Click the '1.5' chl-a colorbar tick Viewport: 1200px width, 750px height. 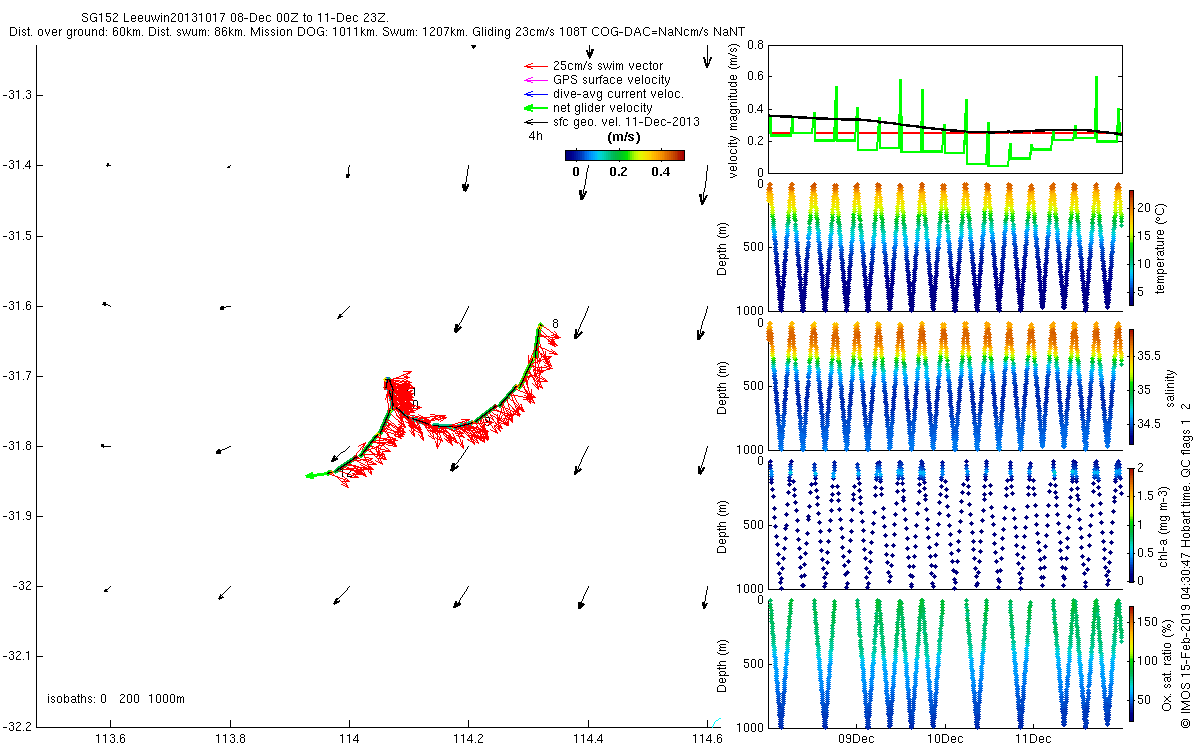(1147, 495)
